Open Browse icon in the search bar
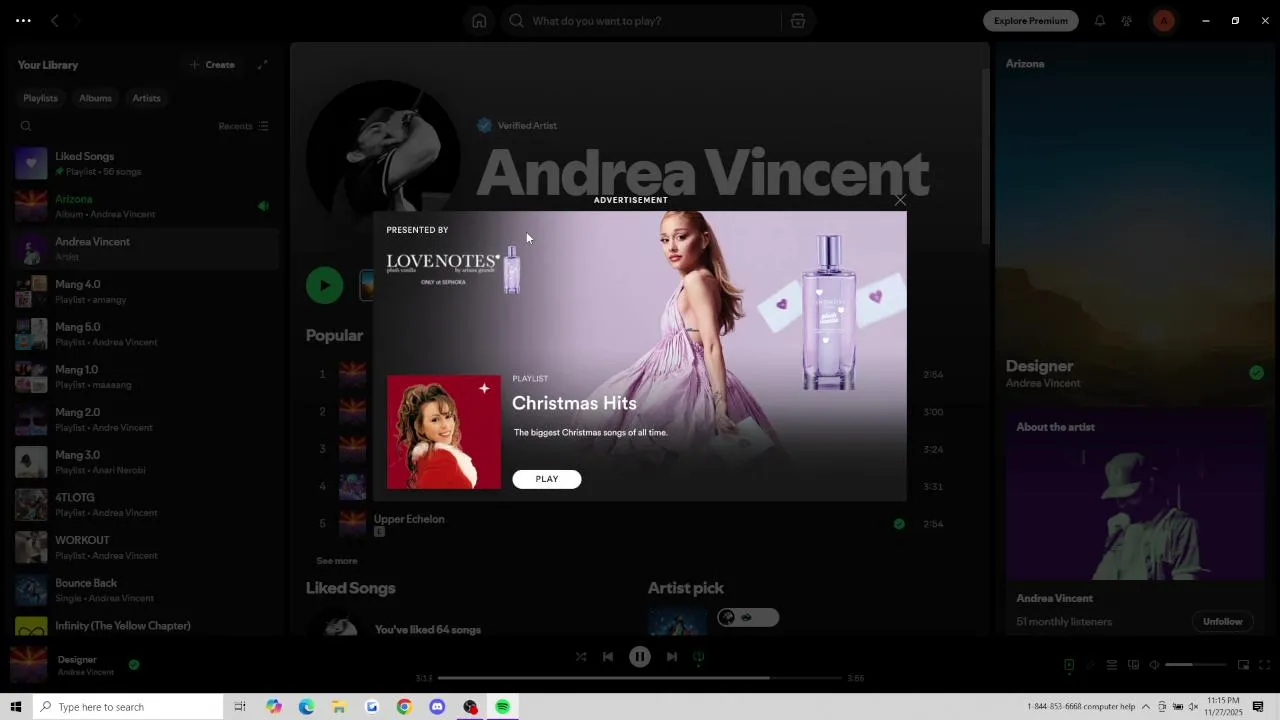Viewport: 1280px width, 720px height. point(798,21)
